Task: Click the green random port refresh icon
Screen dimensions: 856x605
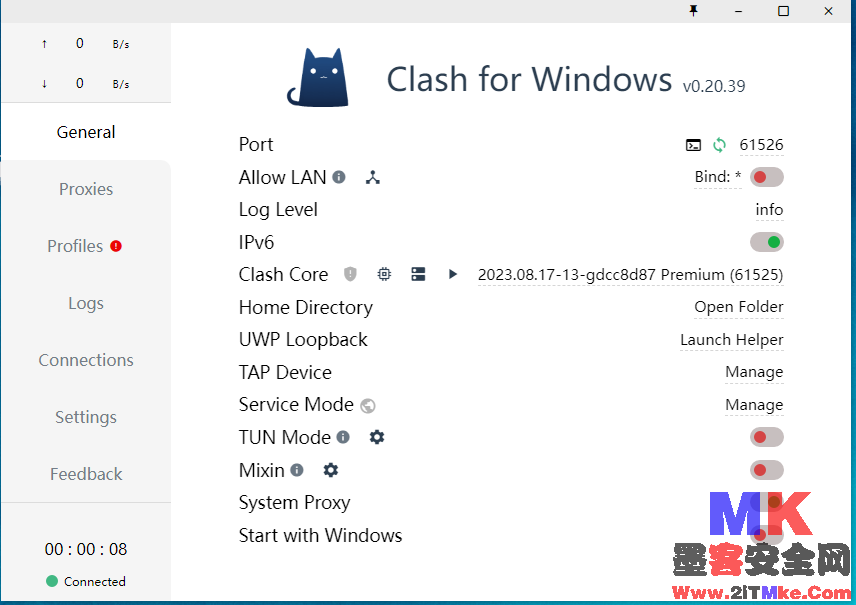Action: pos(719,145)
